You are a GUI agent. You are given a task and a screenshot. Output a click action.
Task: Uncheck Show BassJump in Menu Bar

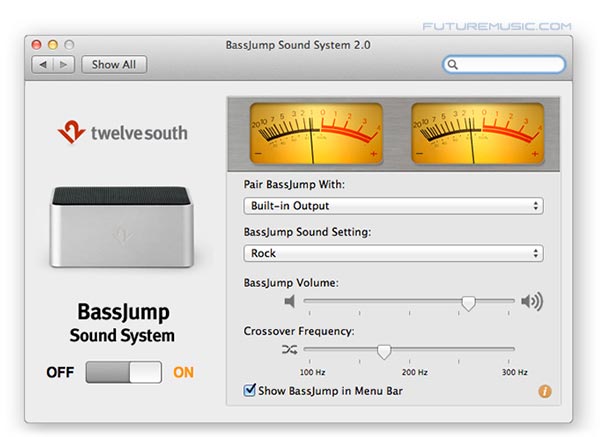click(249, 390)
